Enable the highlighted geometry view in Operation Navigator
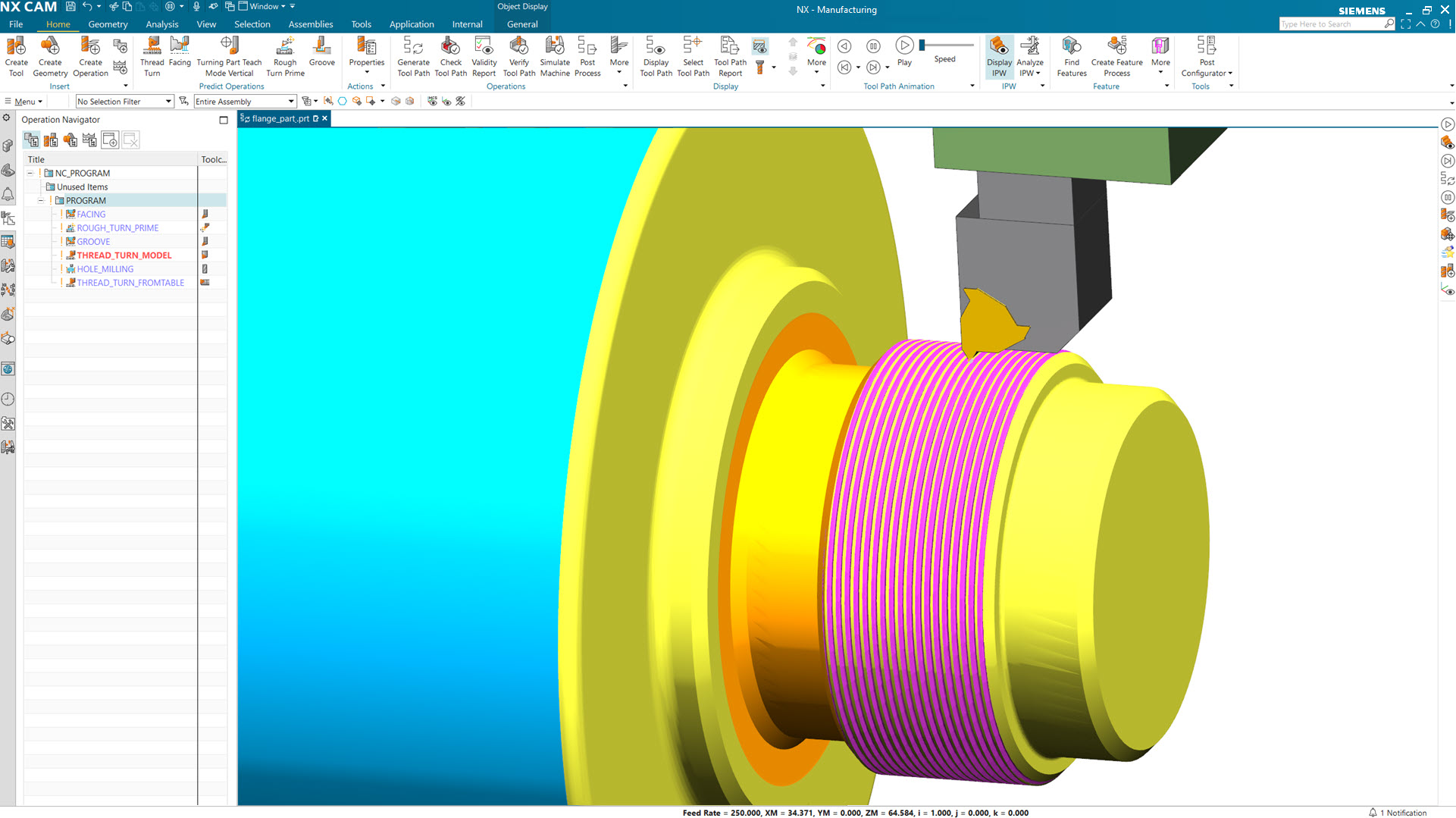 coord(31,139)
